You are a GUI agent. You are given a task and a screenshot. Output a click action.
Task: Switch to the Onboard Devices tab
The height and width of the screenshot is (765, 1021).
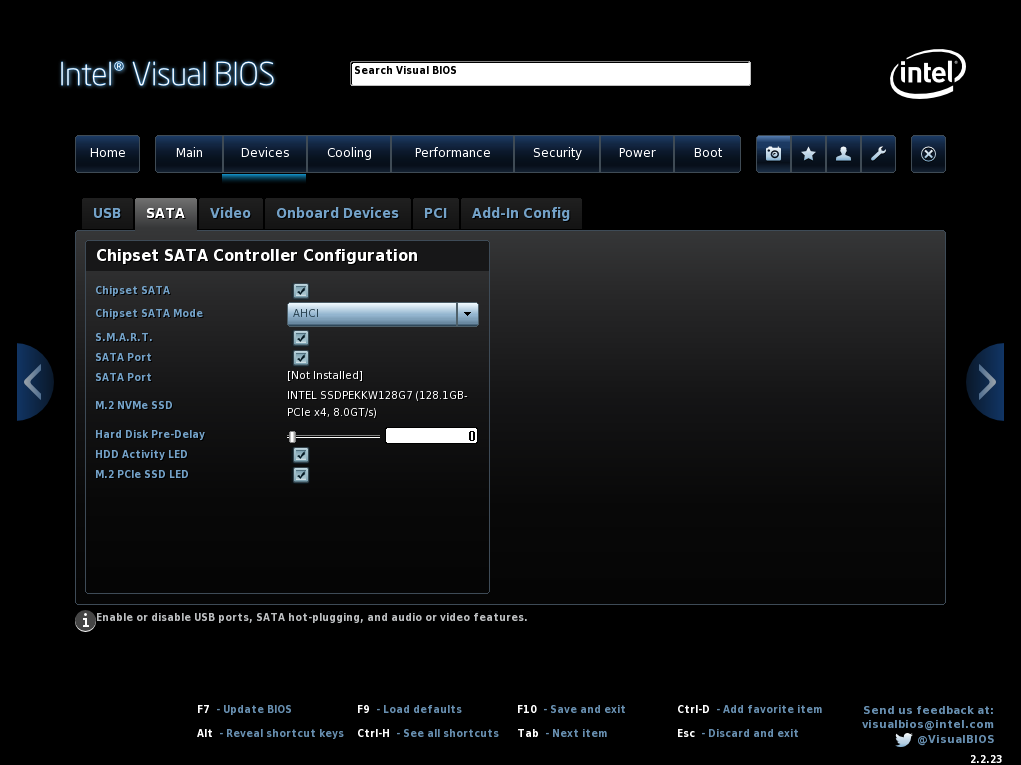point(337,213)
